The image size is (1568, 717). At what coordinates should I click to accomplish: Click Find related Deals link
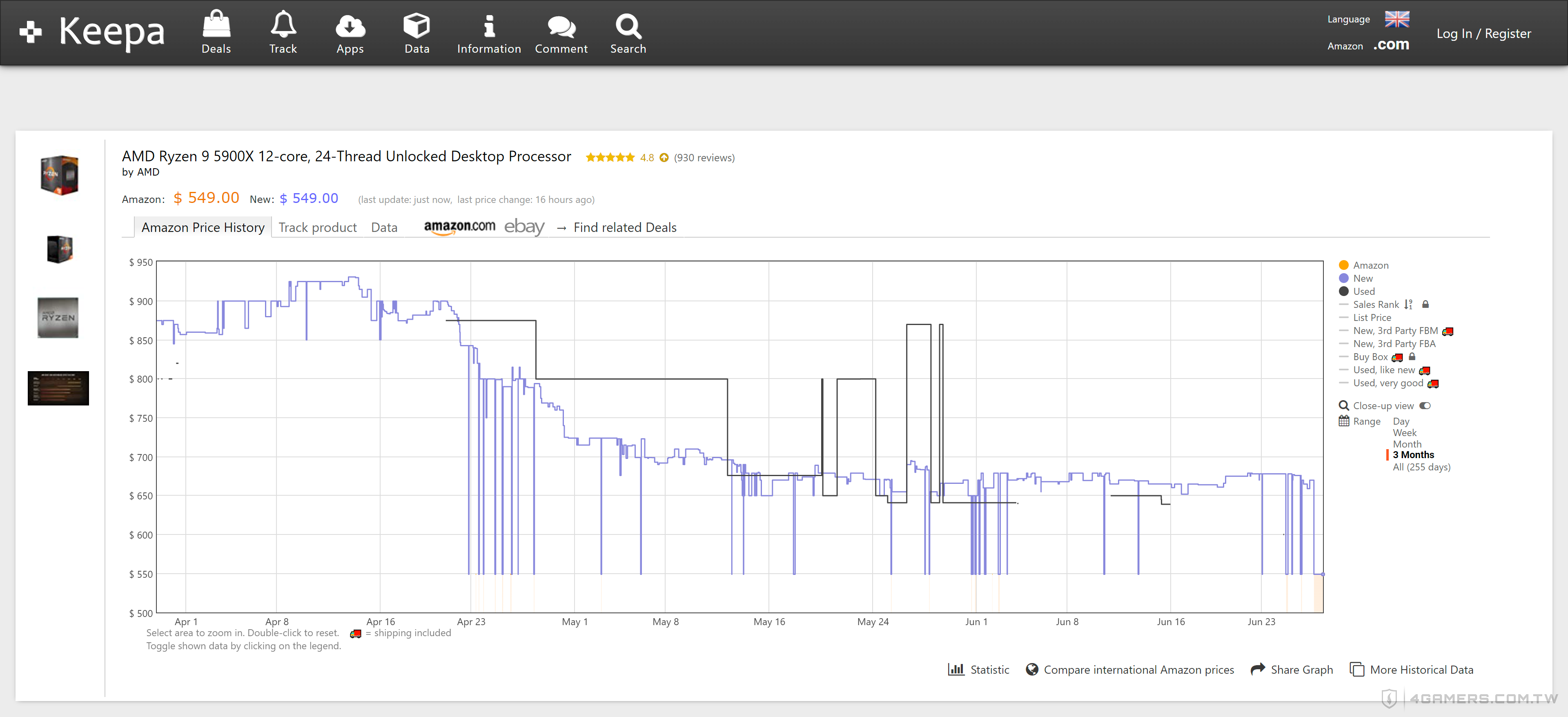coord(624,227)
